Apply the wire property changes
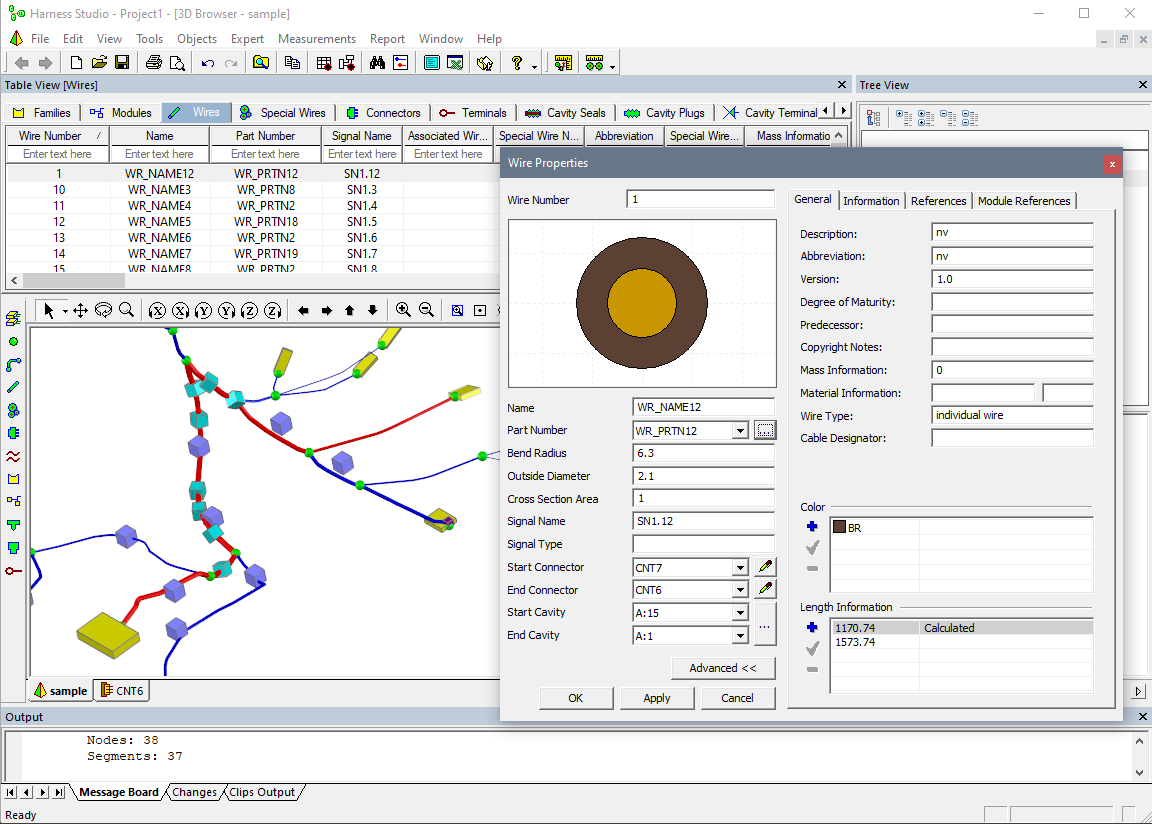Viewport: 1152px width, 824px height. [x=657, y=698]
